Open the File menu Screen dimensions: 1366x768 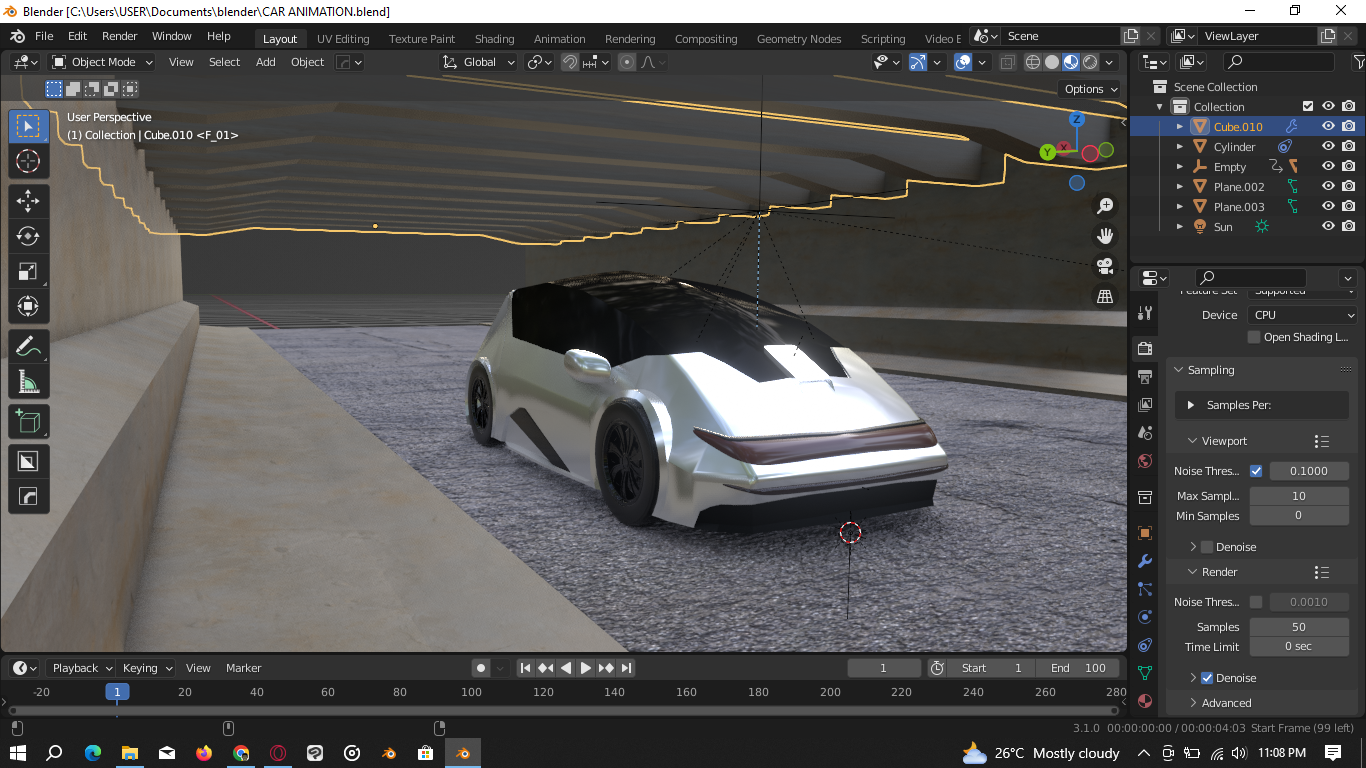pyautogui.click(x=45, y=36)
